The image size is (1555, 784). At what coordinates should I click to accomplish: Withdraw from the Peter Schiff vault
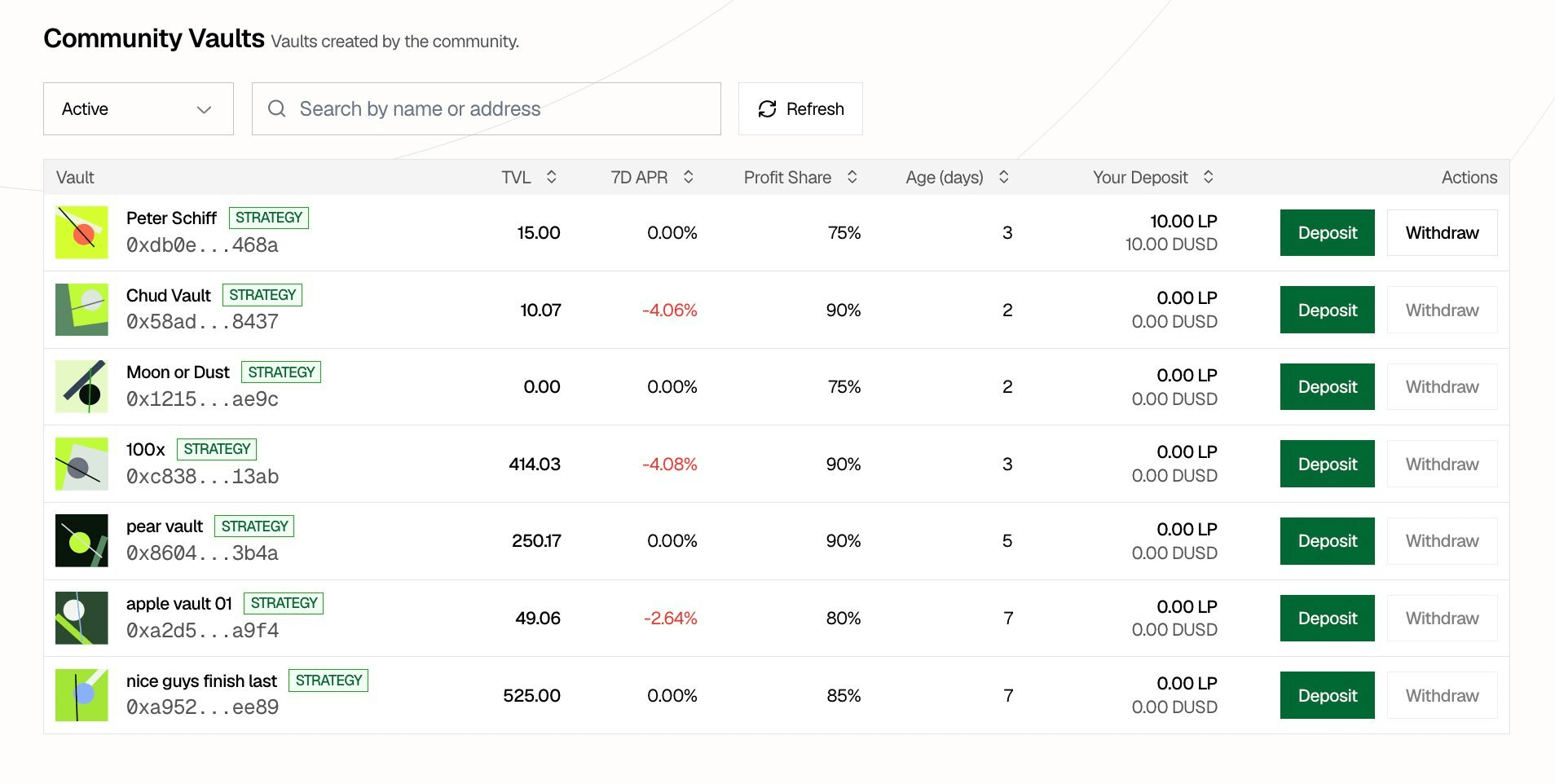point(1442,232)
